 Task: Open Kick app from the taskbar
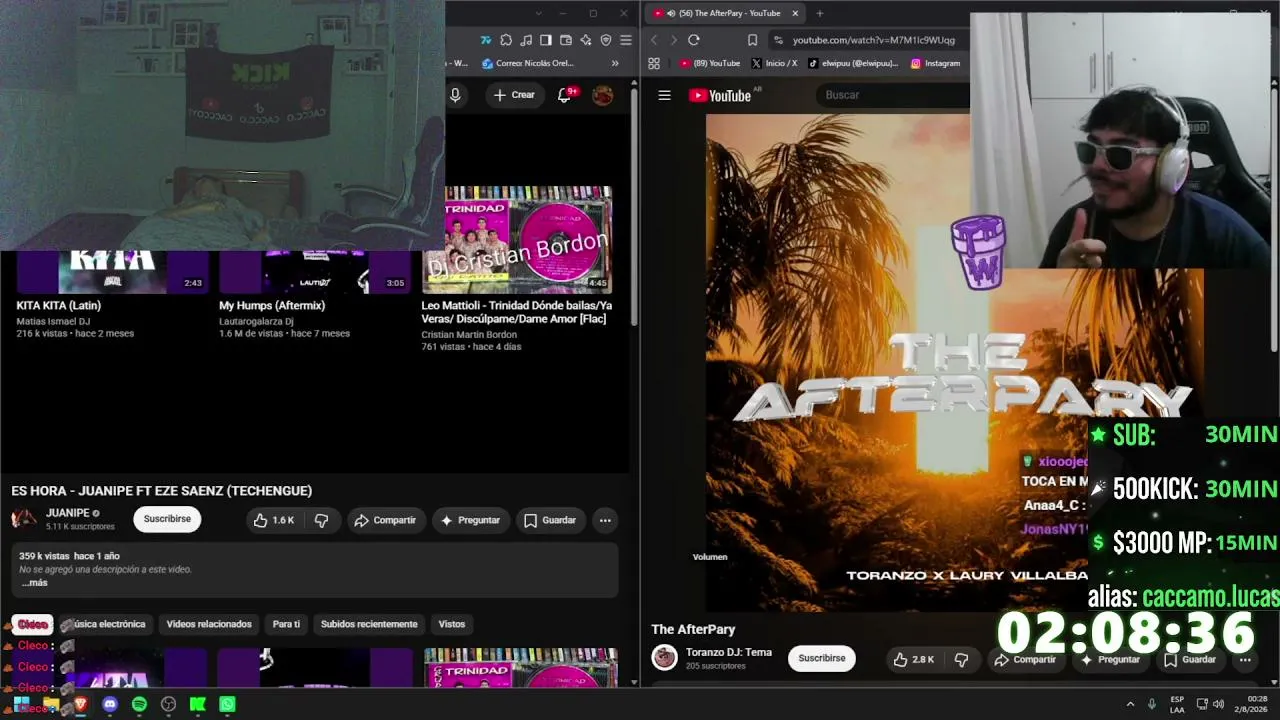(x=198, y=704)
